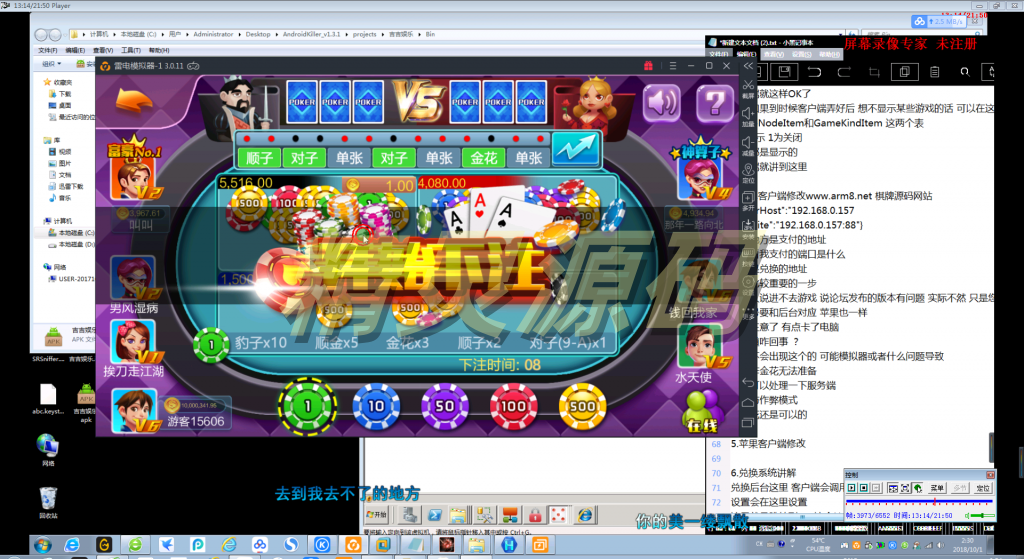
Task: Adjust the green volume slider in 控制 panel
Action: [982, 516]
